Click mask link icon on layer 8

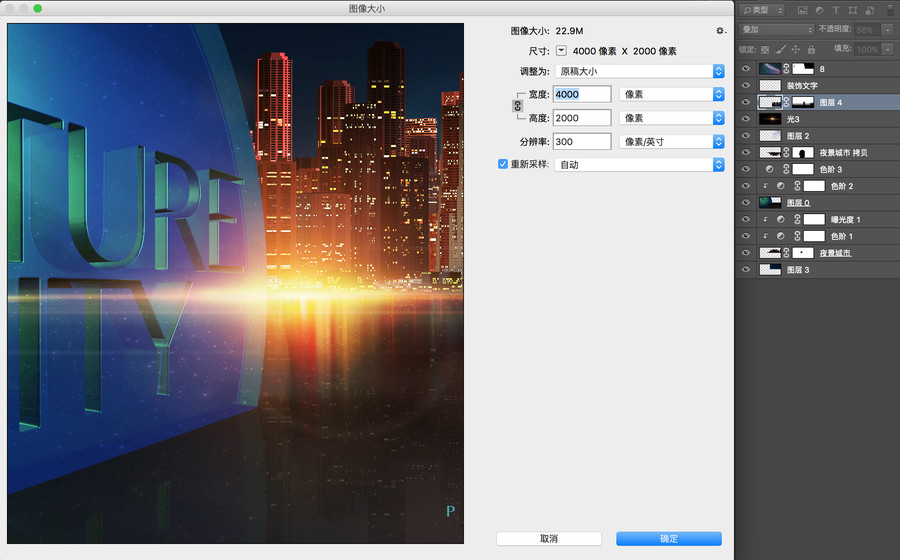pyautogui.click(x=786, y=69)
